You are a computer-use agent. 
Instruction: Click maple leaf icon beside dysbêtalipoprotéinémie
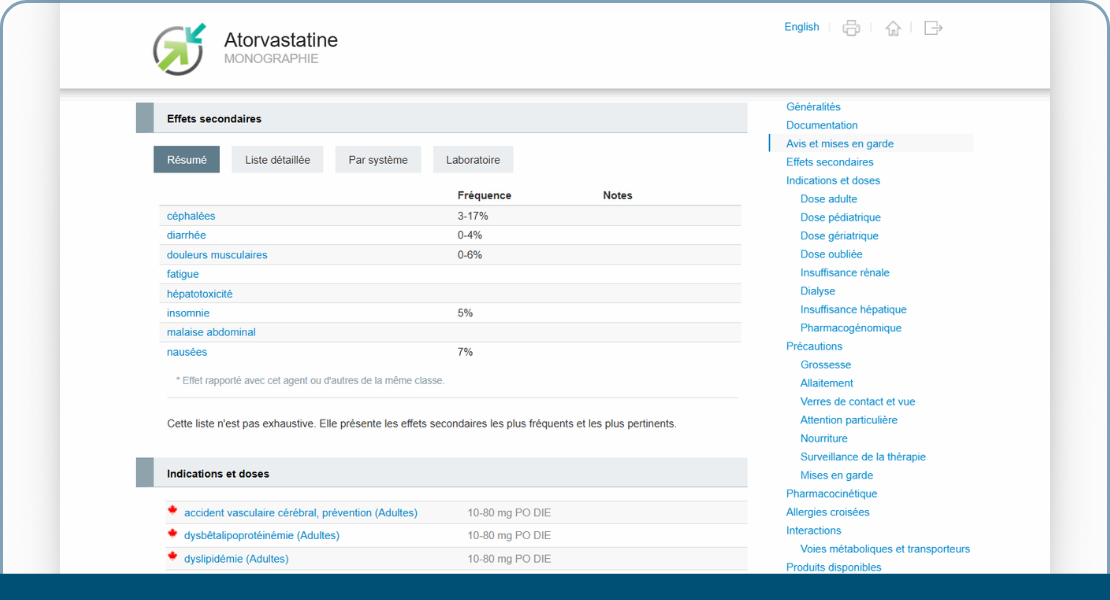[172, 534]
